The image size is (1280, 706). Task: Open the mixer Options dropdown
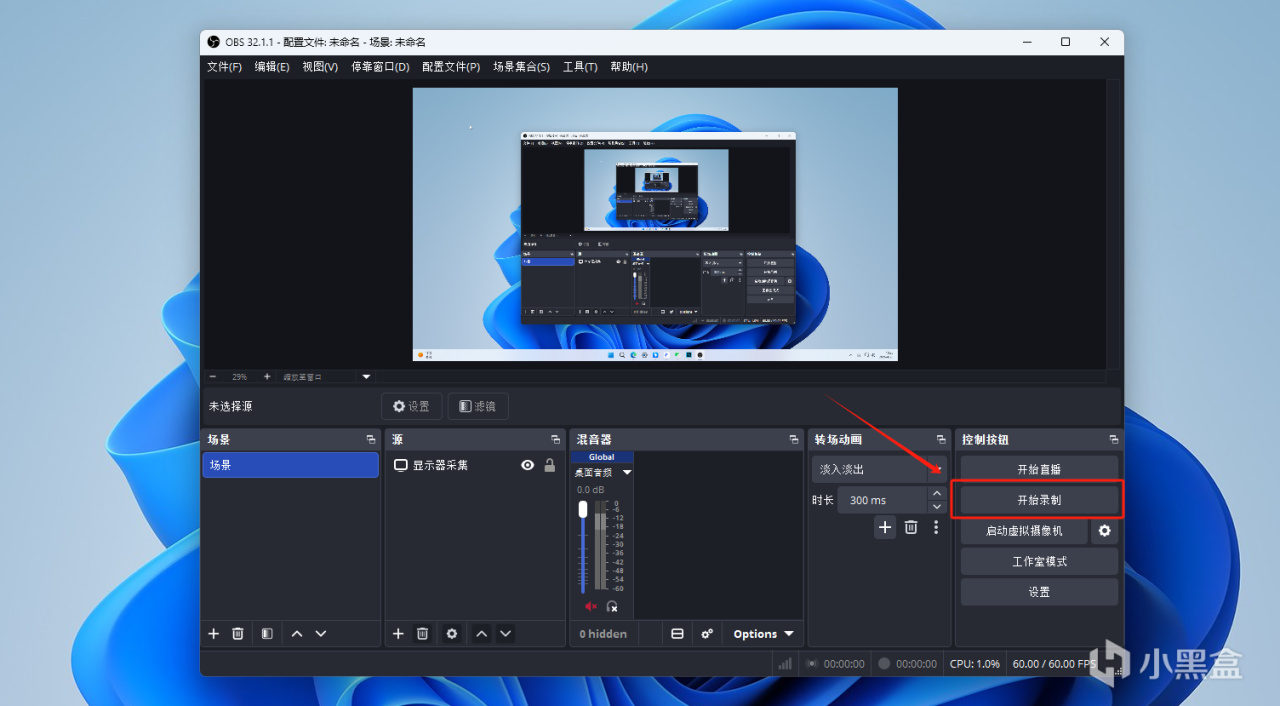tap(763, 634)
